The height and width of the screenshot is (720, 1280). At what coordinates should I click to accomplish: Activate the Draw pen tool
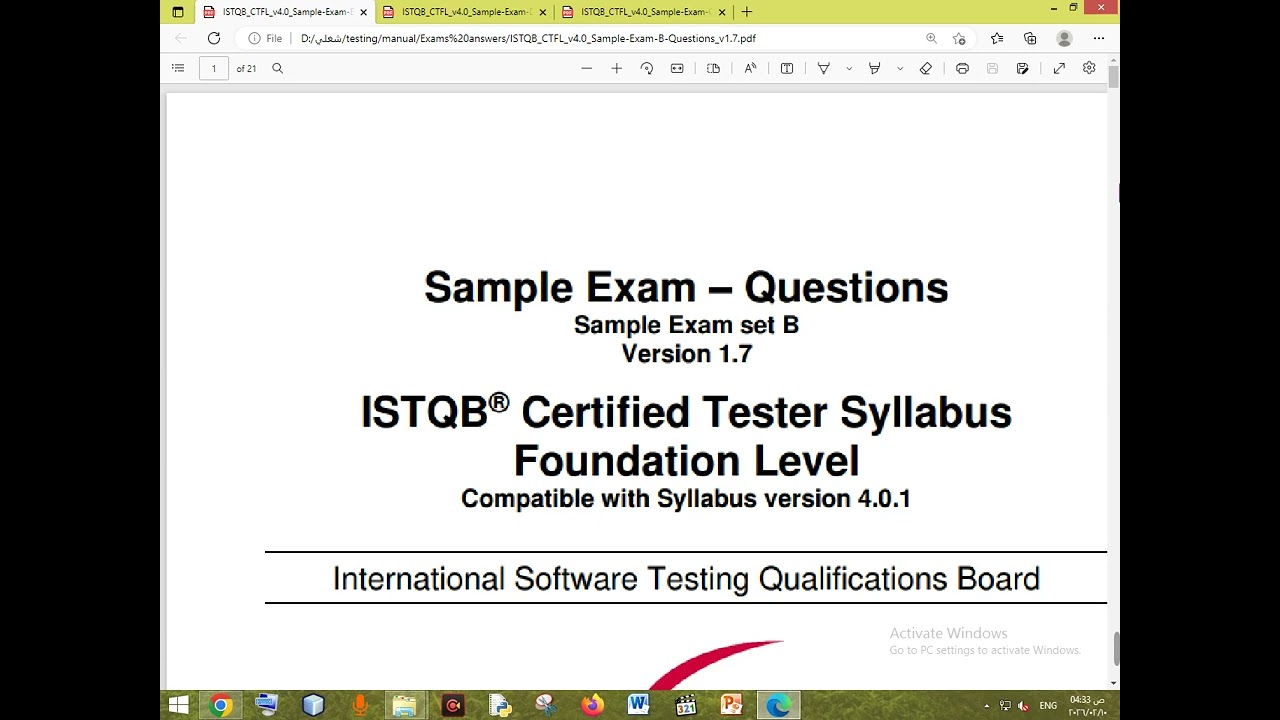(x=824, y=68)
